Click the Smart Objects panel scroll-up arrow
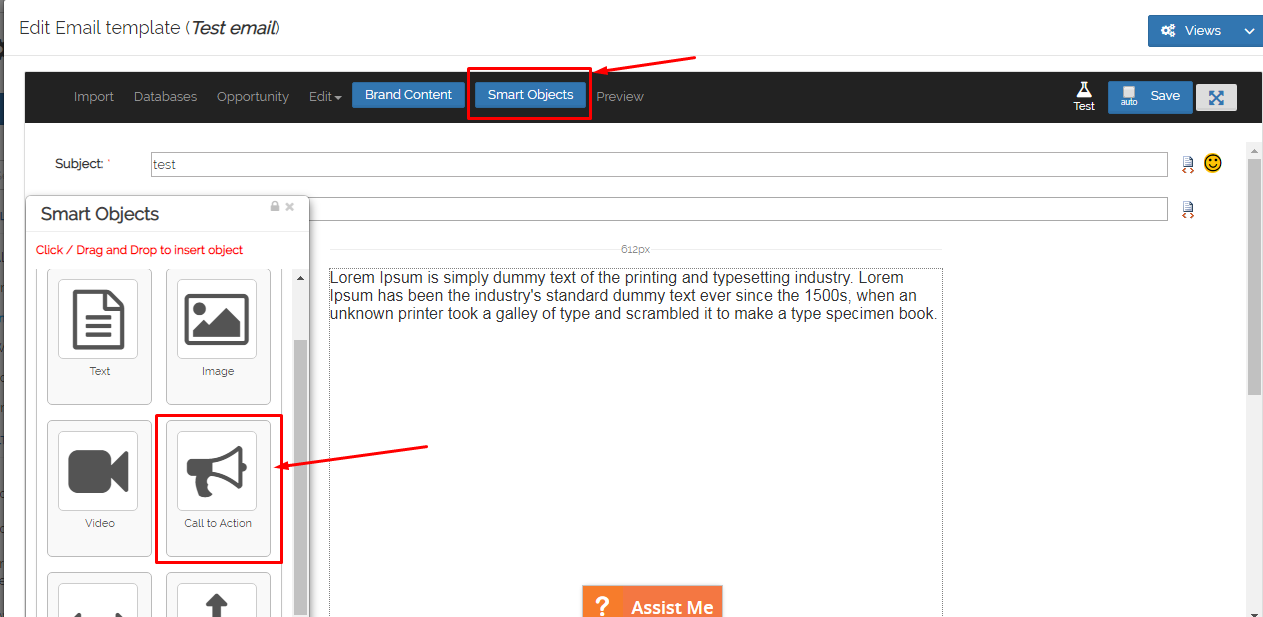The height and width of the screenshot is (617, 1263). tap(300, 278)
